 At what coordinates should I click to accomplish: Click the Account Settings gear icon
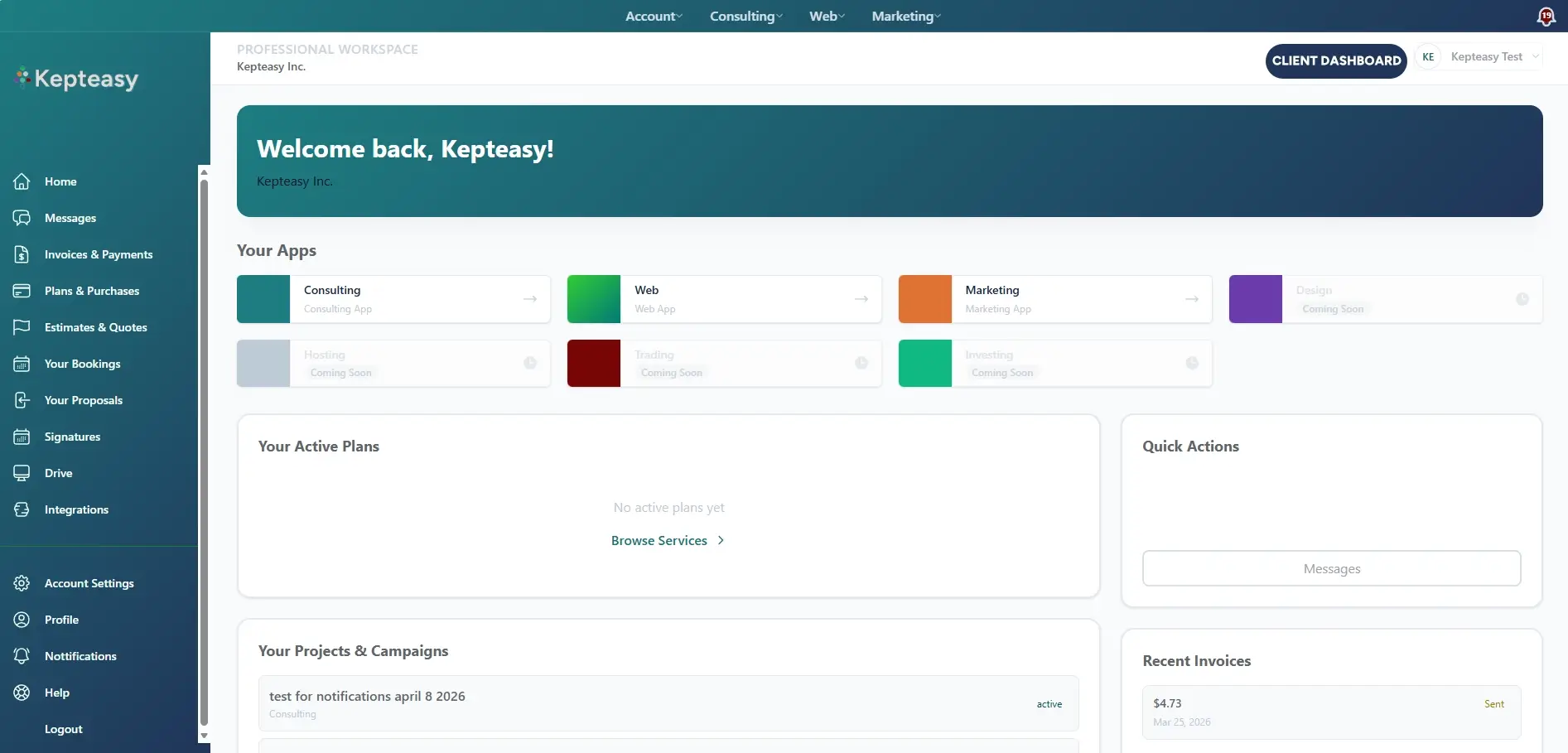coord(22,583)
